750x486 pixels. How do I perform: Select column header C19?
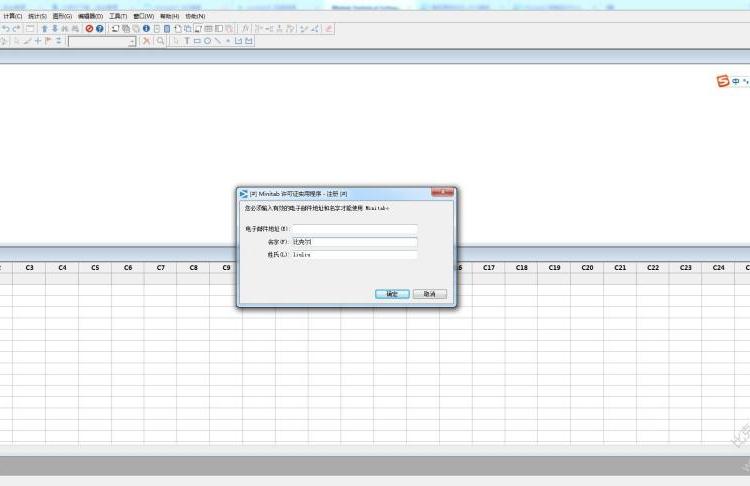click(x=554, y=268)
